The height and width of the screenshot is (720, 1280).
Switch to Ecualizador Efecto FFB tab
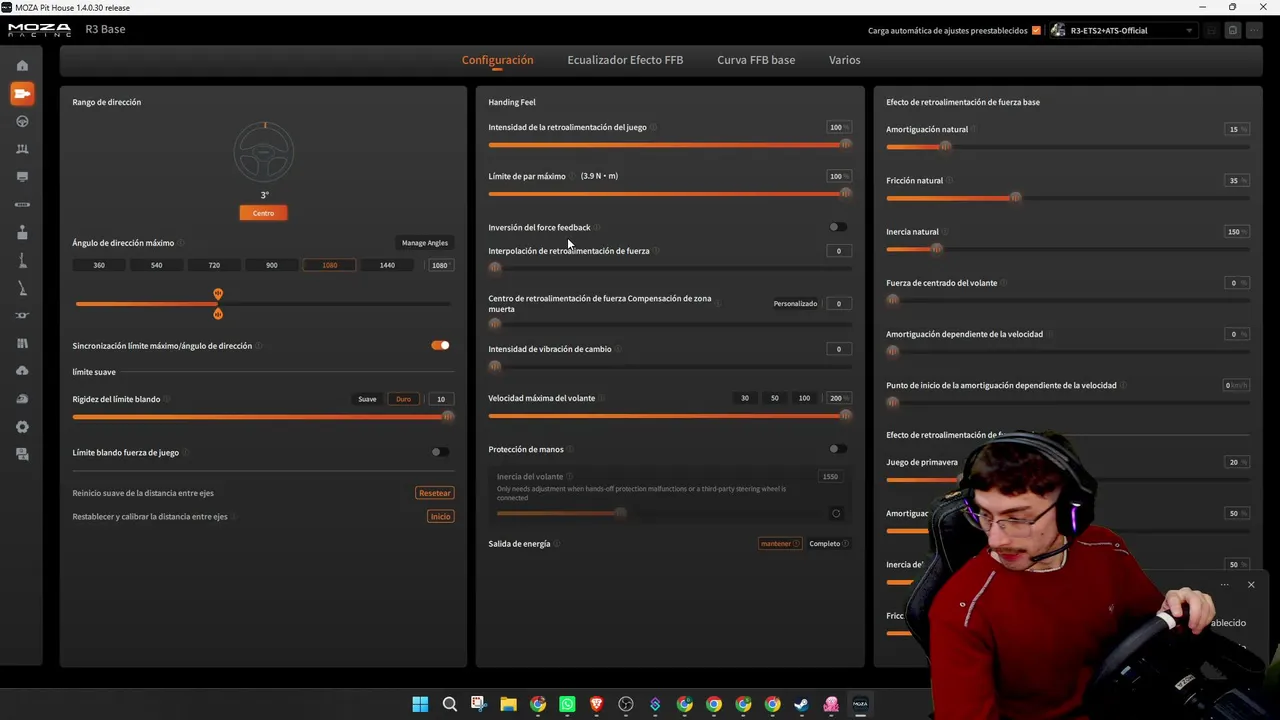(x=625, y=60)
